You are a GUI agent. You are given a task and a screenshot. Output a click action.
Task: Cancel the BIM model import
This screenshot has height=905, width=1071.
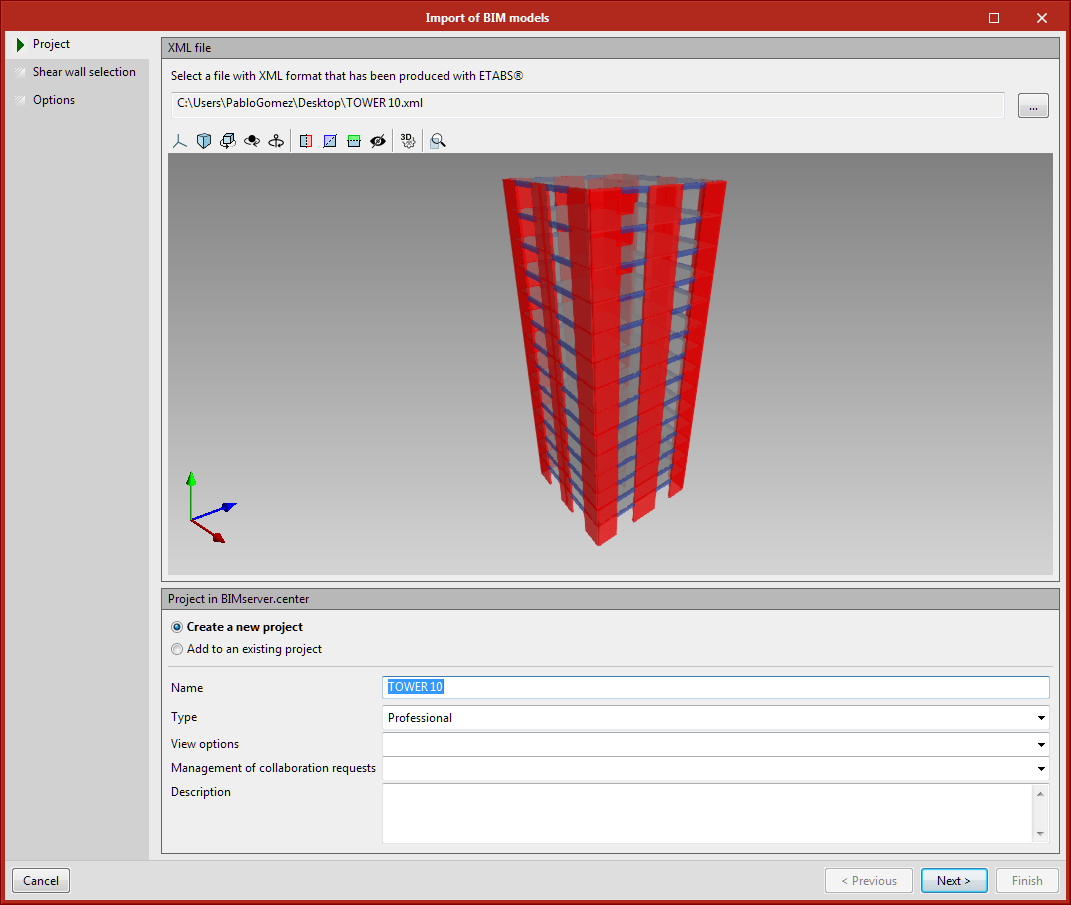pyautogui.click(x=40, y=880)
